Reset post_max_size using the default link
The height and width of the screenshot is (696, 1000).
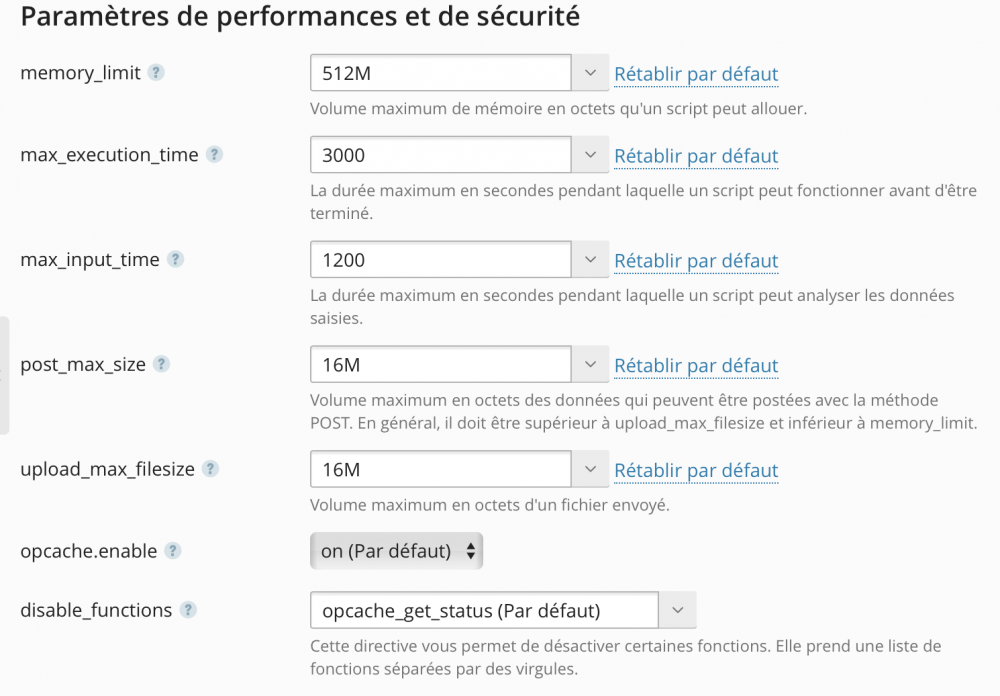696,365
